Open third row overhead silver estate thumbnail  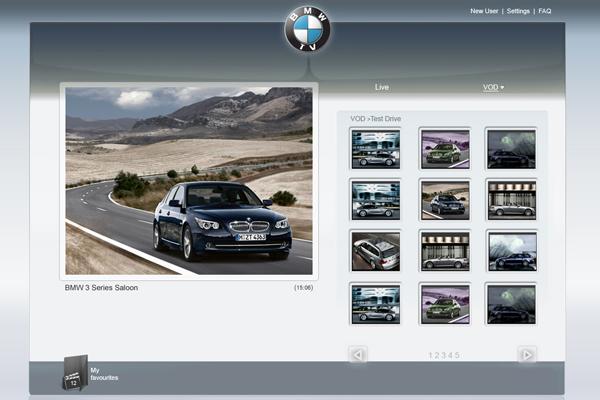pyautogui.click(x=376, y=251)
